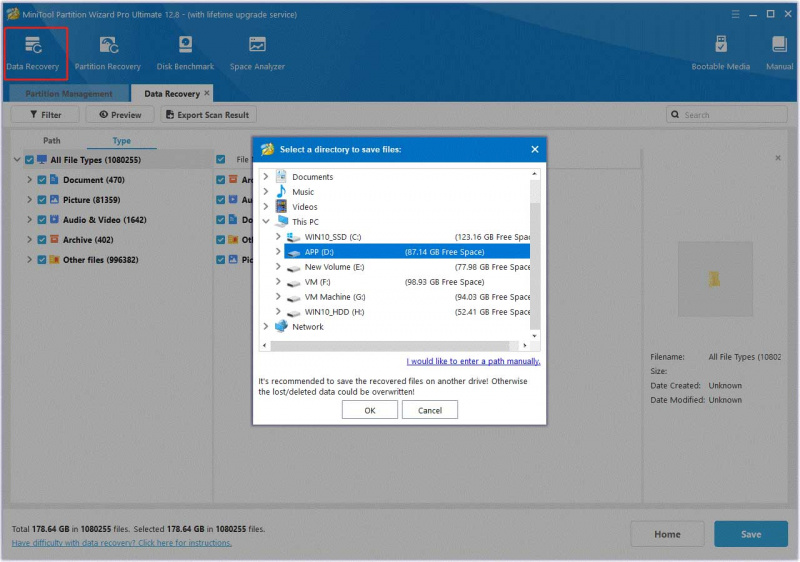Click the This PC computer icon
This screenshot has width=800, height=562.
[281, 221]
